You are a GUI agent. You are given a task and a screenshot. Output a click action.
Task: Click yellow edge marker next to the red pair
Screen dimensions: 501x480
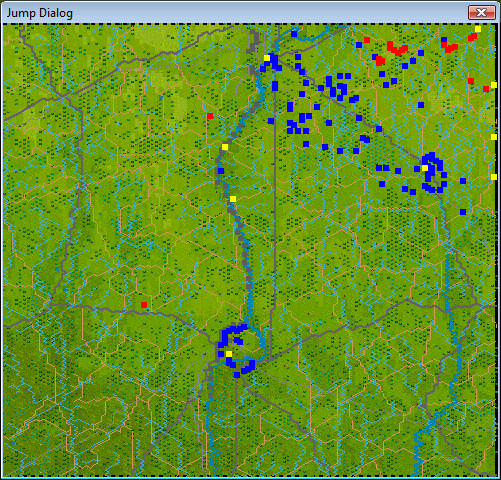[x=494, y=85]
